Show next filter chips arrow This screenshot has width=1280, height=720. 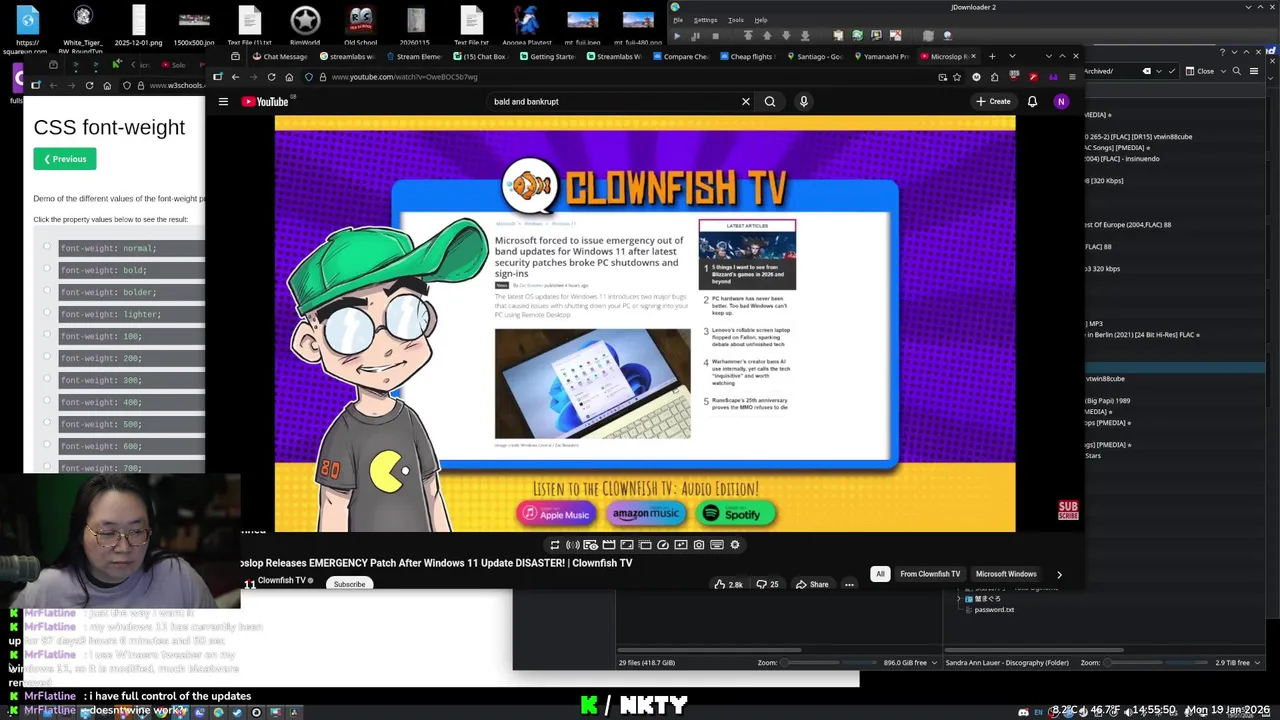pyautogui.click(x=1059, y=574)
